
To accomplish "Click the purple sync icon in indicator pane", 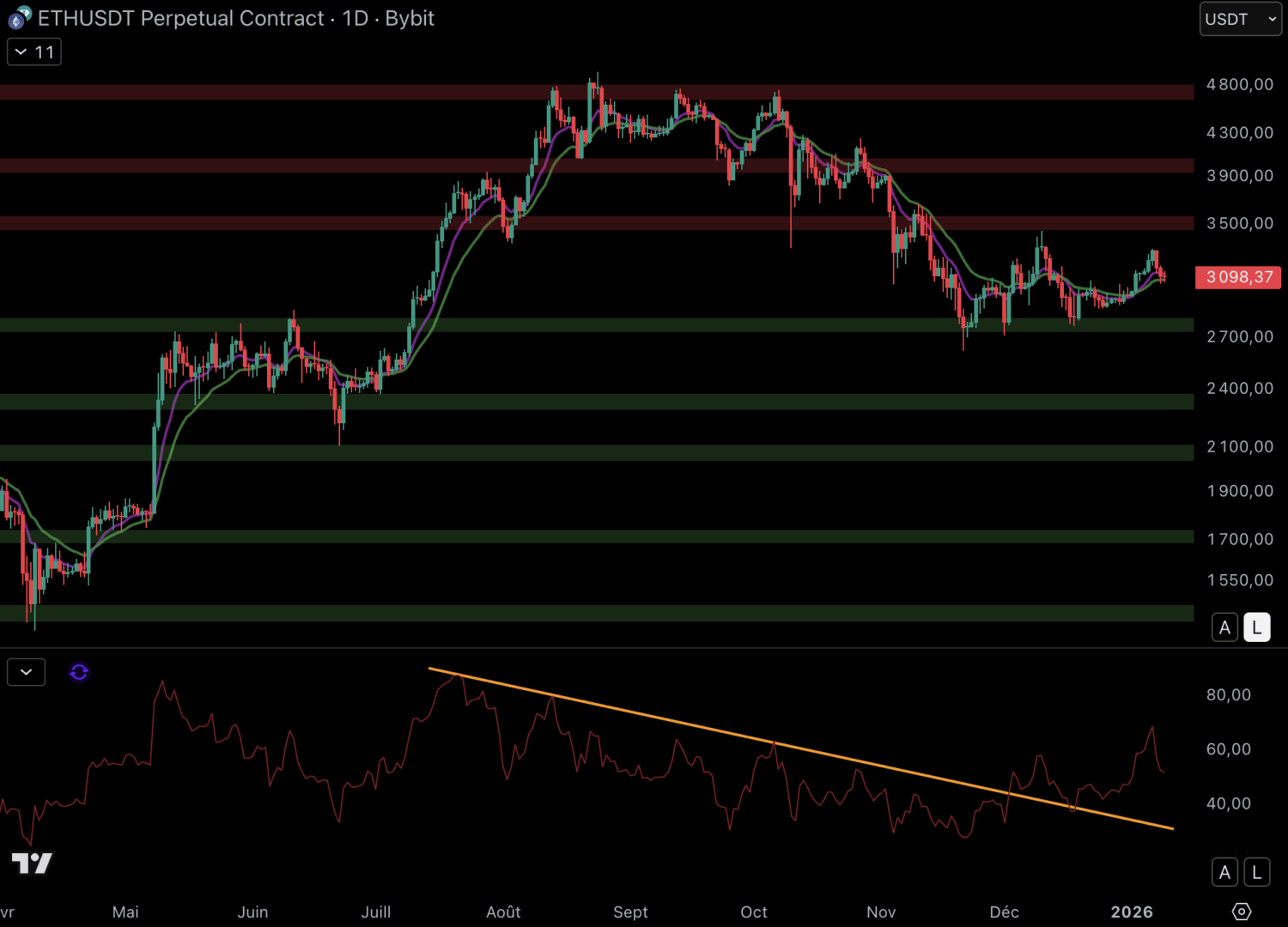I will click(x=79, y=672).
